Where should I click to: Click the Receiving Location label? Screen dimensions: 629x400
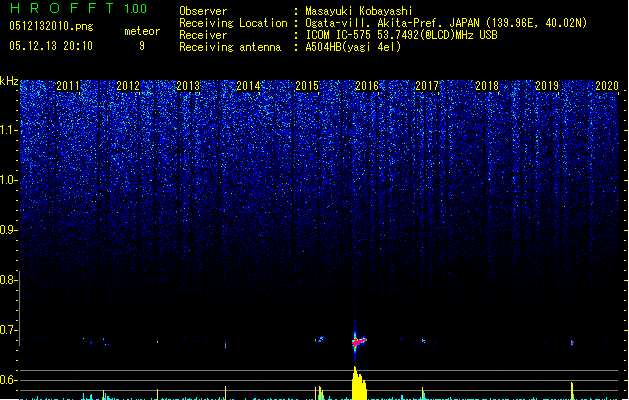[233, 23]
